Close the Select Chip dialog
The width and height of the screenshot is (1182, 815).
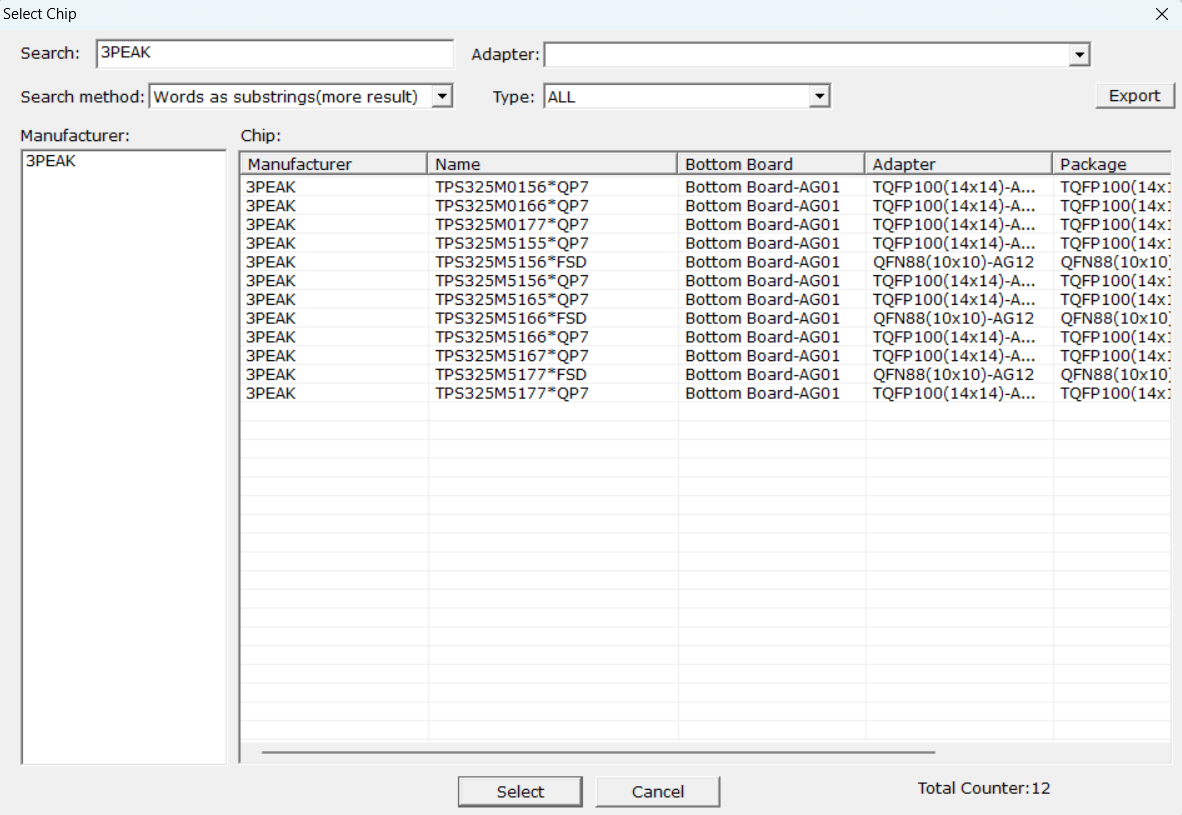1162,14
